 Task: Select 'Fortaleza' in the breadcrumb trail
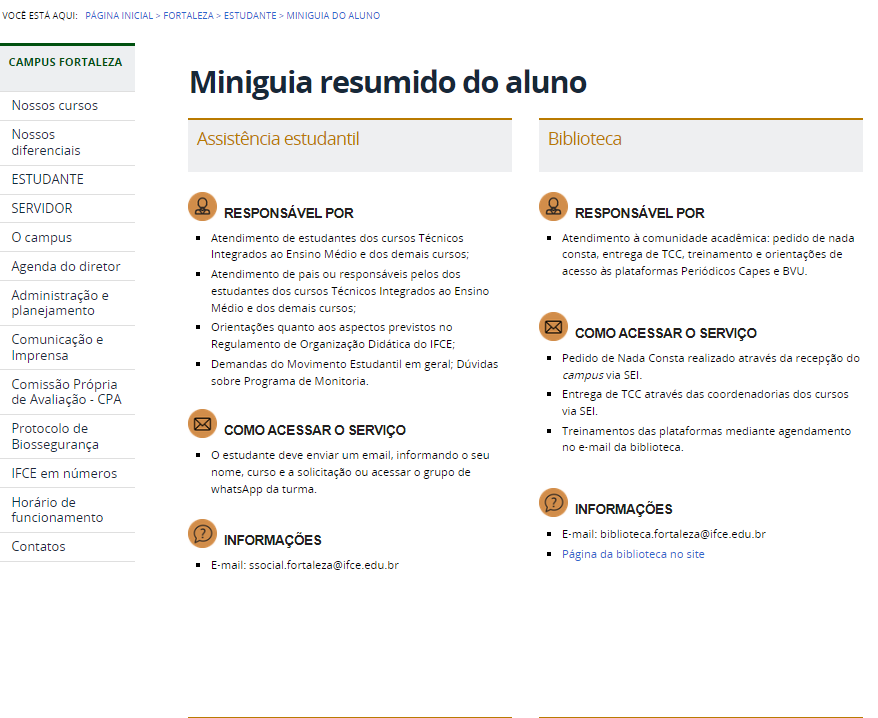point(189,16)
